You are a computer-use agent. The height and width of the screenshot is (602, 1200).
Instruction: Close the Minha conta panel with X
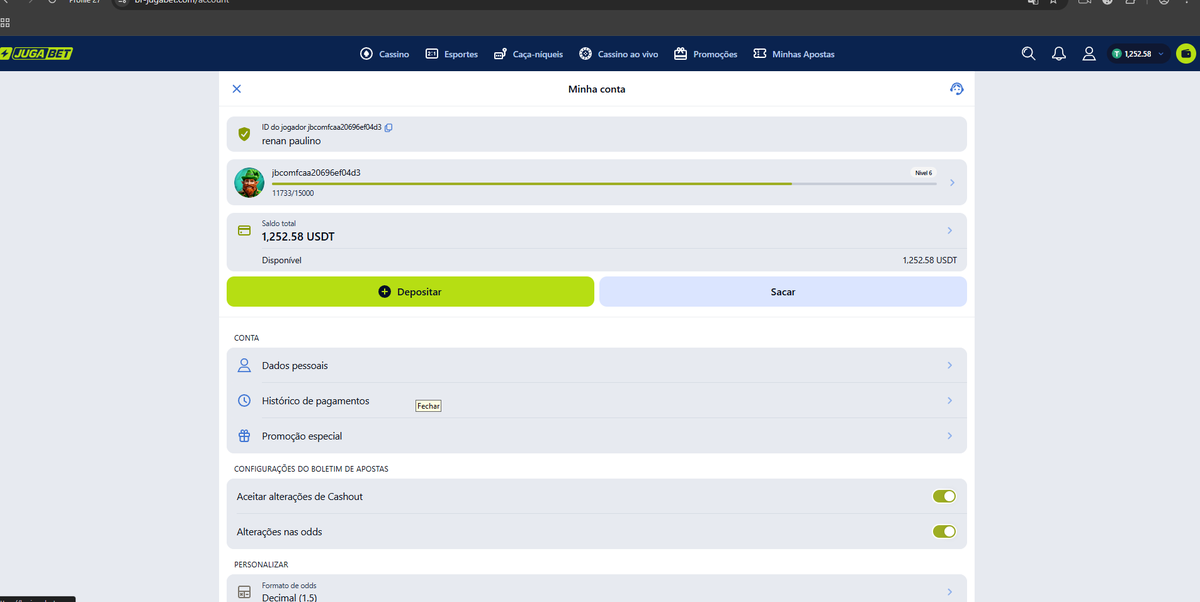pyautogui.click(x=237, y=89)
